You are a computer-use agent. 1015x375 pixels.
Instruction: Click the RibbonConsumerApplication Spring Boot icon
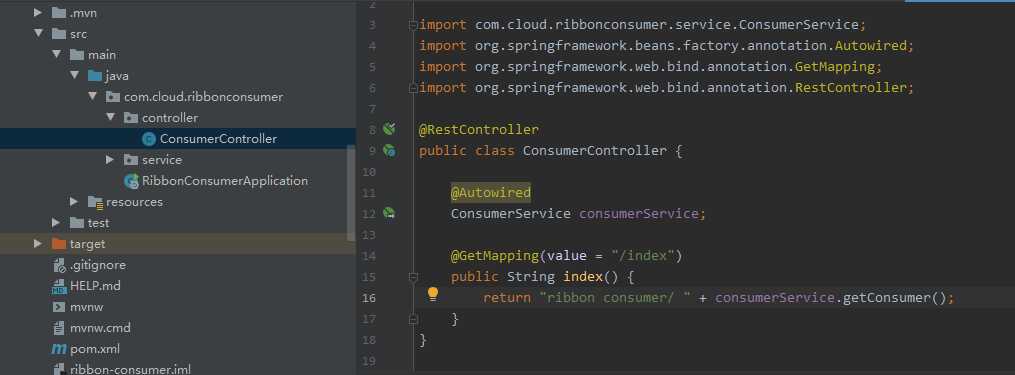131,181
